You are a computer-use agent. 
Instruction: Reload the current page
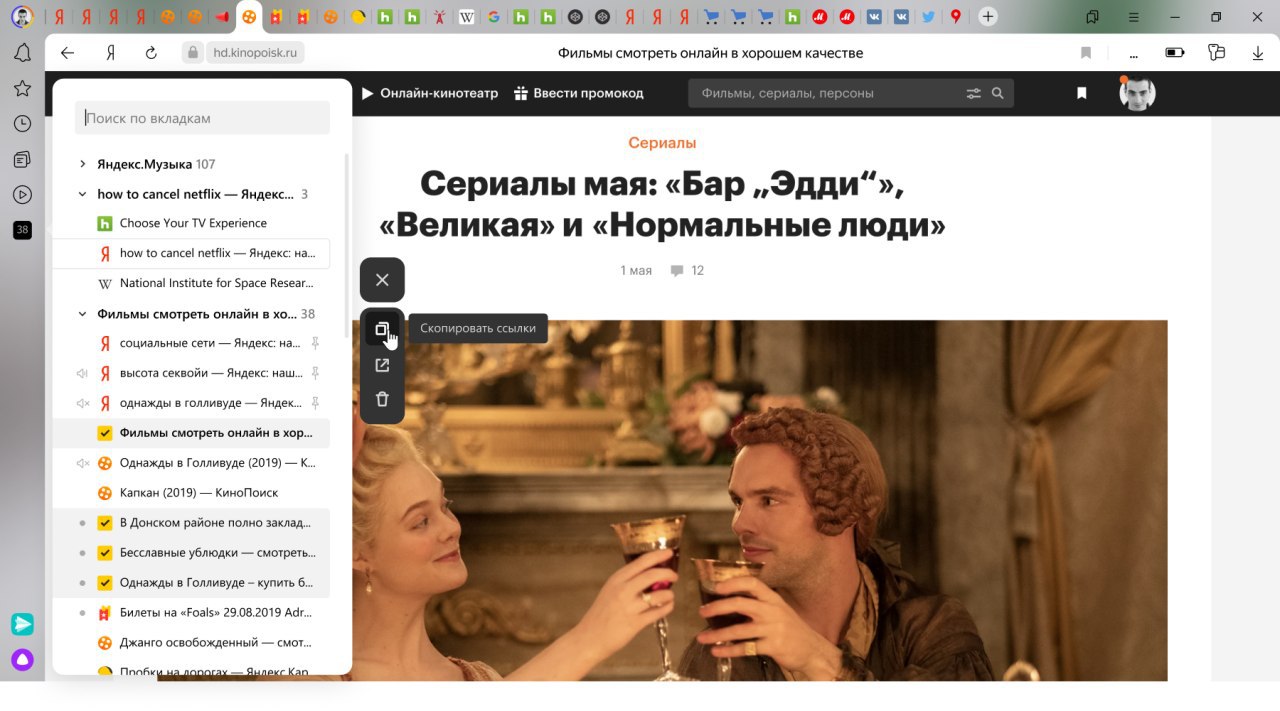tap(151, 53)
